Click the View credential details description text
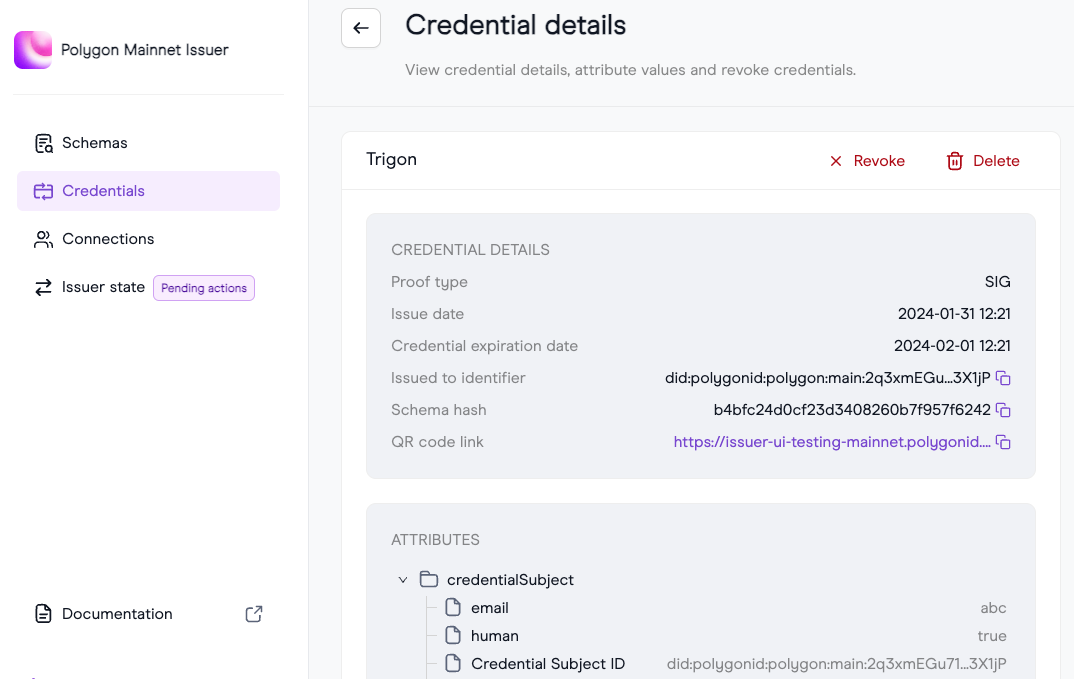The image size is (1074, 679). pyautogui.click(x=630, y=71)
